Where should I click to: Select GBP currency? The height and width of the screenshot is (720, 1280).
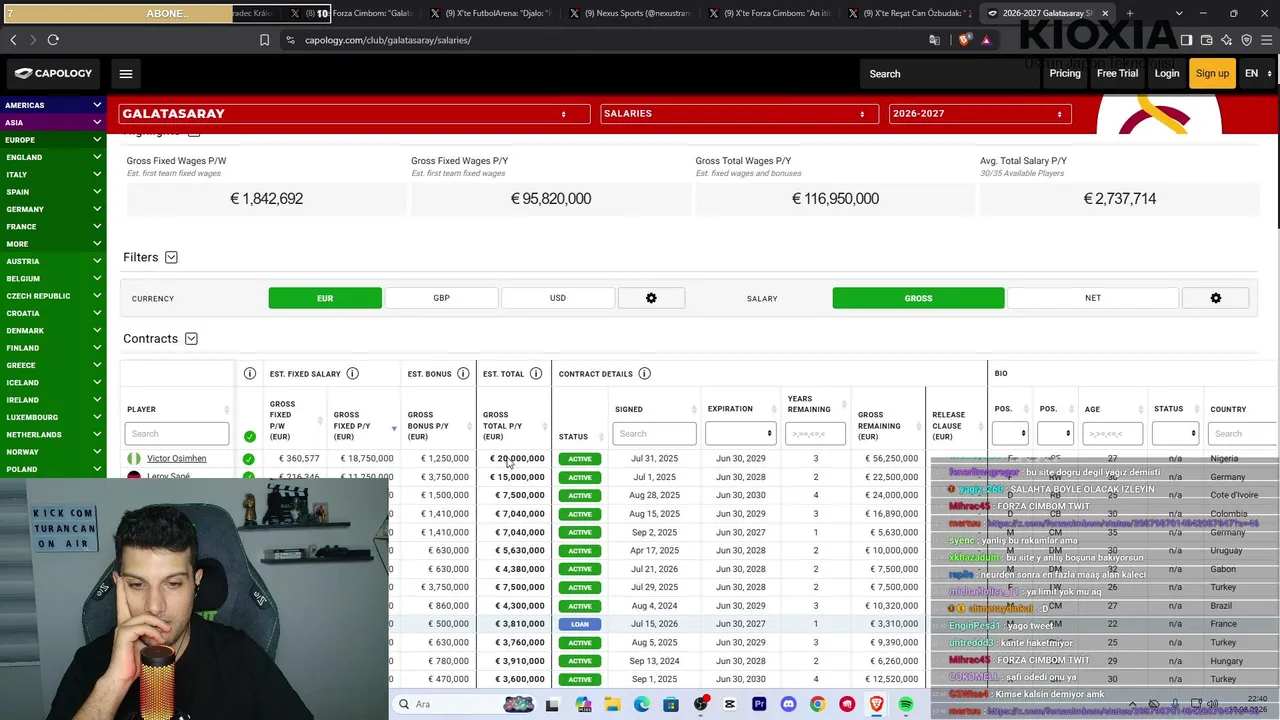(441, 298)
